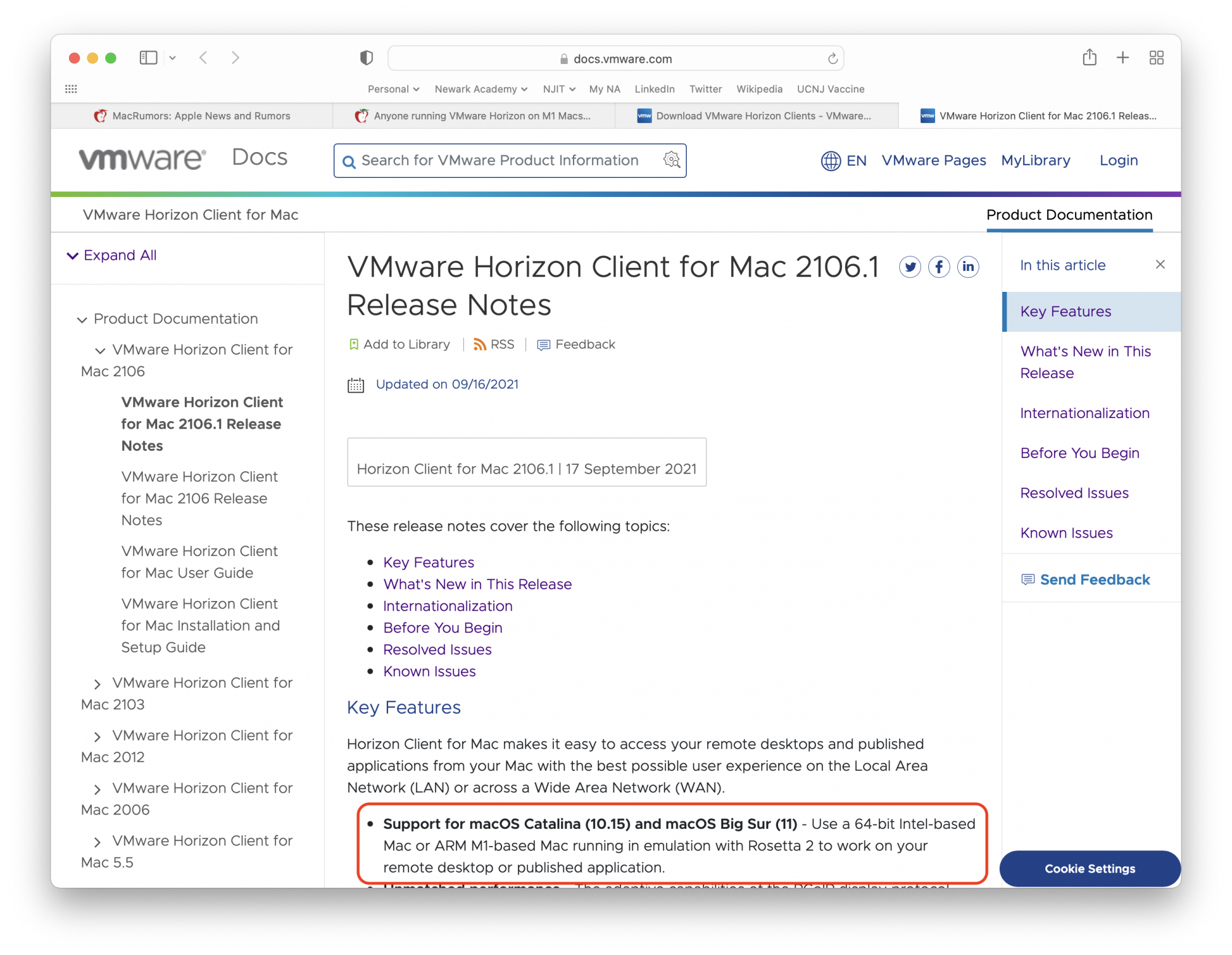Open the Twitter bookmark
Viewport: 1232px width, 955px height.
705,89
